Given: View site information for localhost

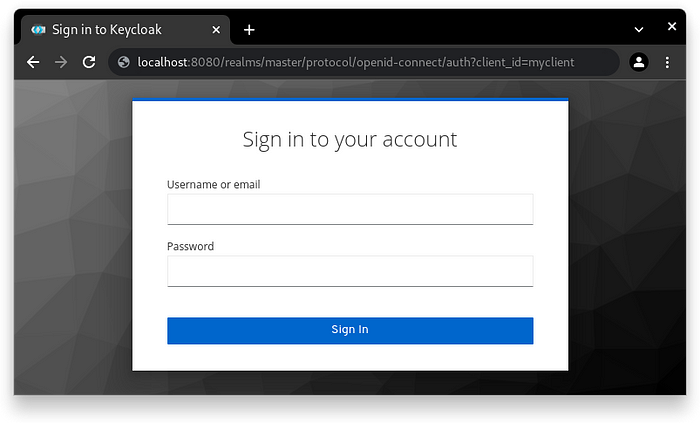Looking at the screenshot, I should (x=124, y=62).
